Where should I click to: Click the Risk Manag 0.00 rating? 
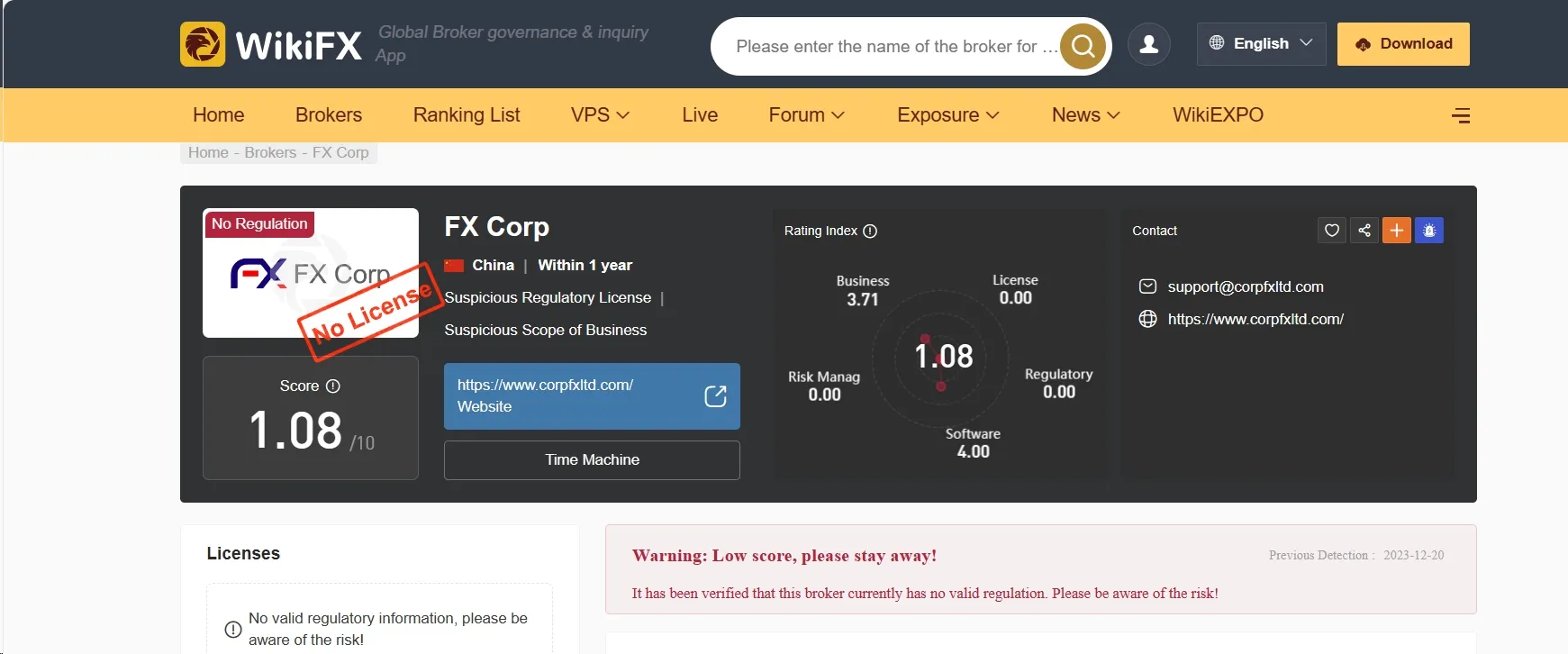[824, 386]
